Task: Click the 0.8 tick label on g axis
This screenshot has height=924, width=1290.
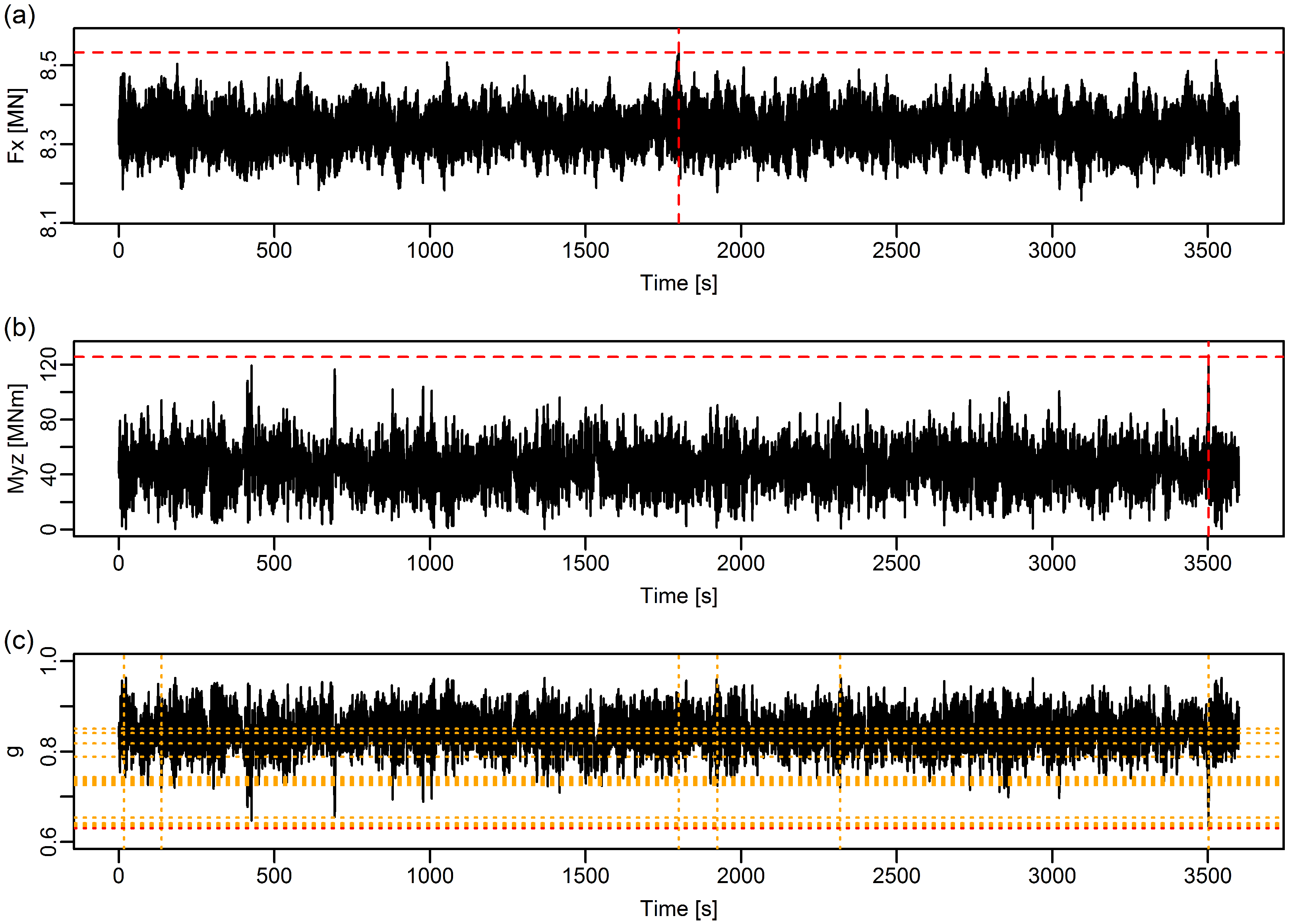Action: pyautogui.click(x=49, y=751)
